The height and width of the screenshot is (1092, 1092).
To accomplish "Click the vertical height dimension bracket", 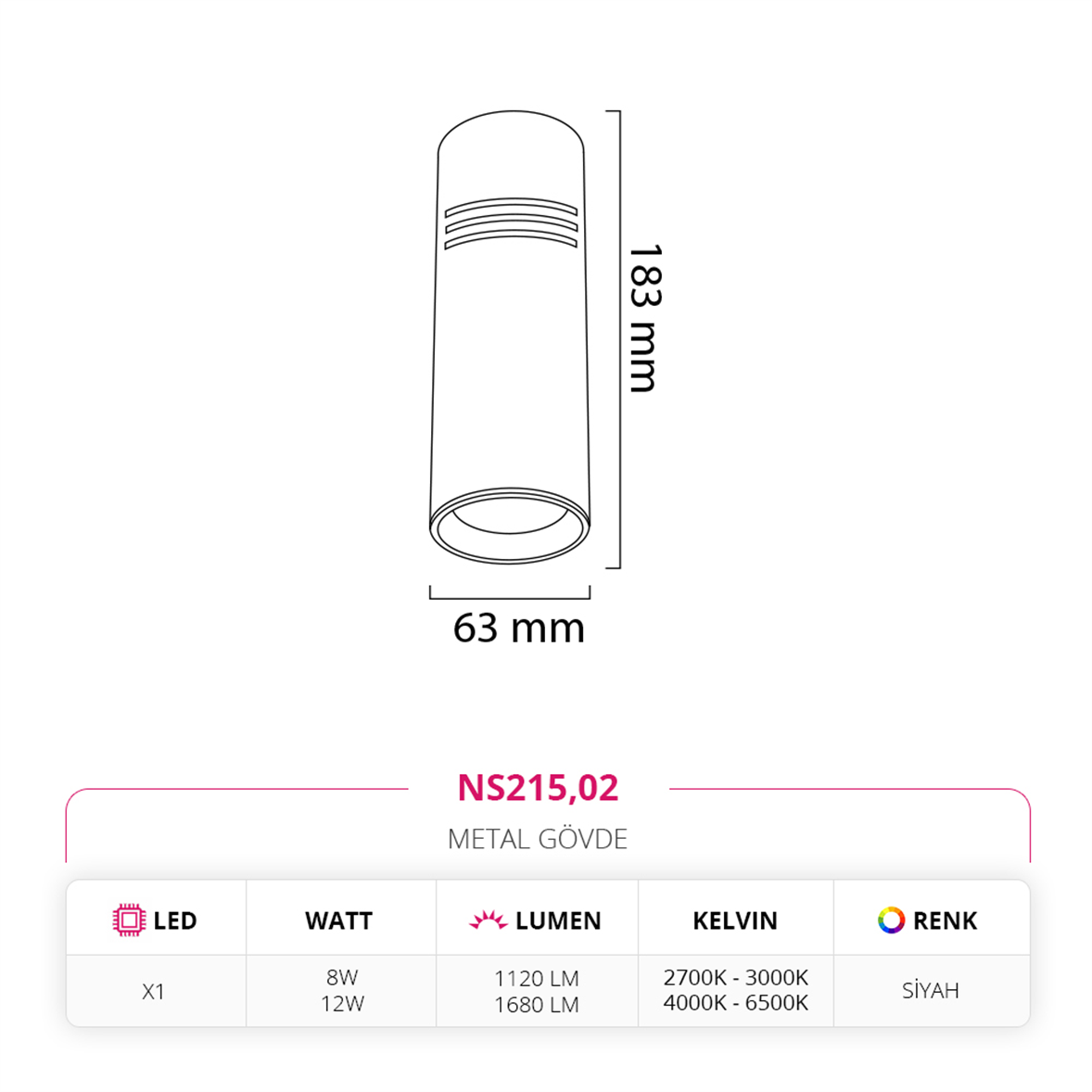I will click(x=614, y=339).
